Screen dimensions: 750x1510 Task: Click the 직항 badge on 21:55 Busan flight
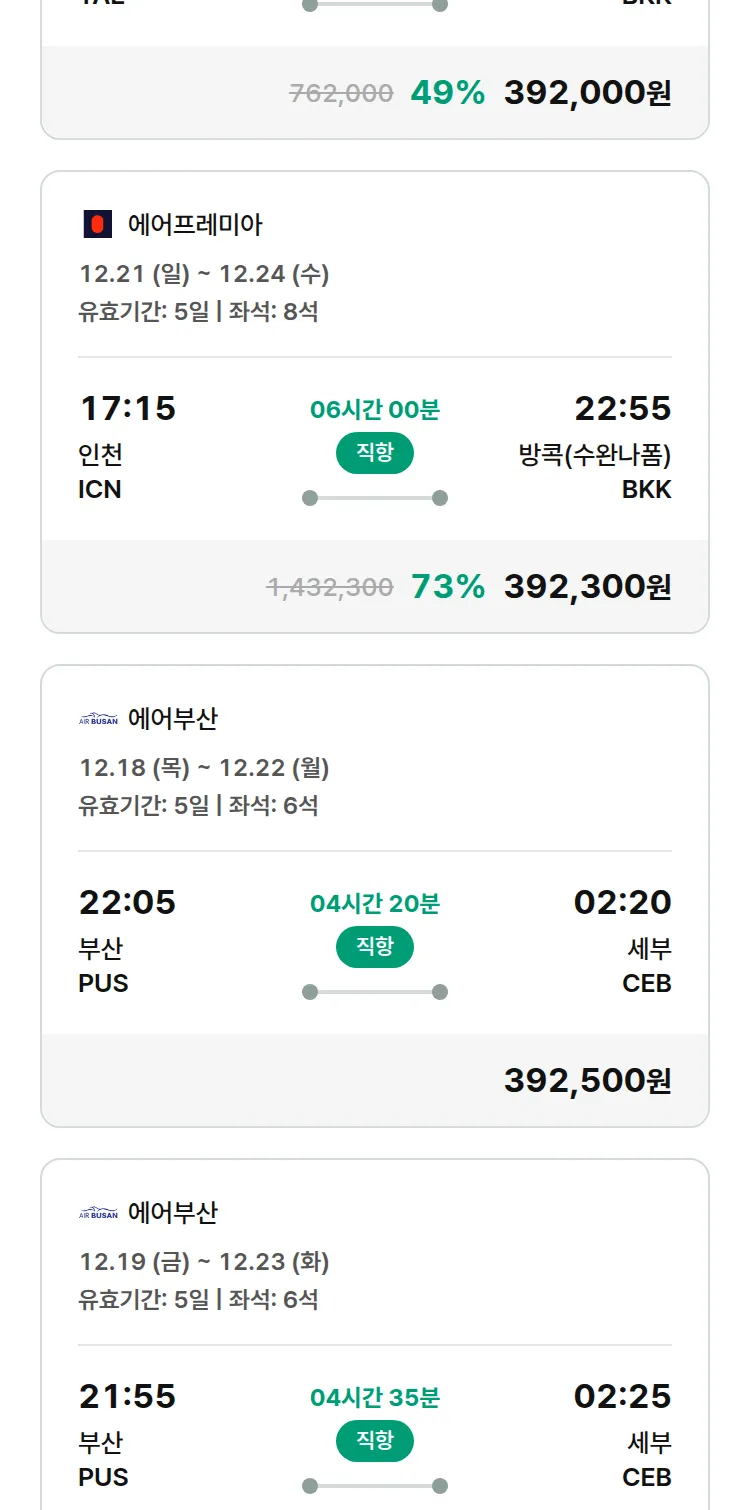point(375,1441)
